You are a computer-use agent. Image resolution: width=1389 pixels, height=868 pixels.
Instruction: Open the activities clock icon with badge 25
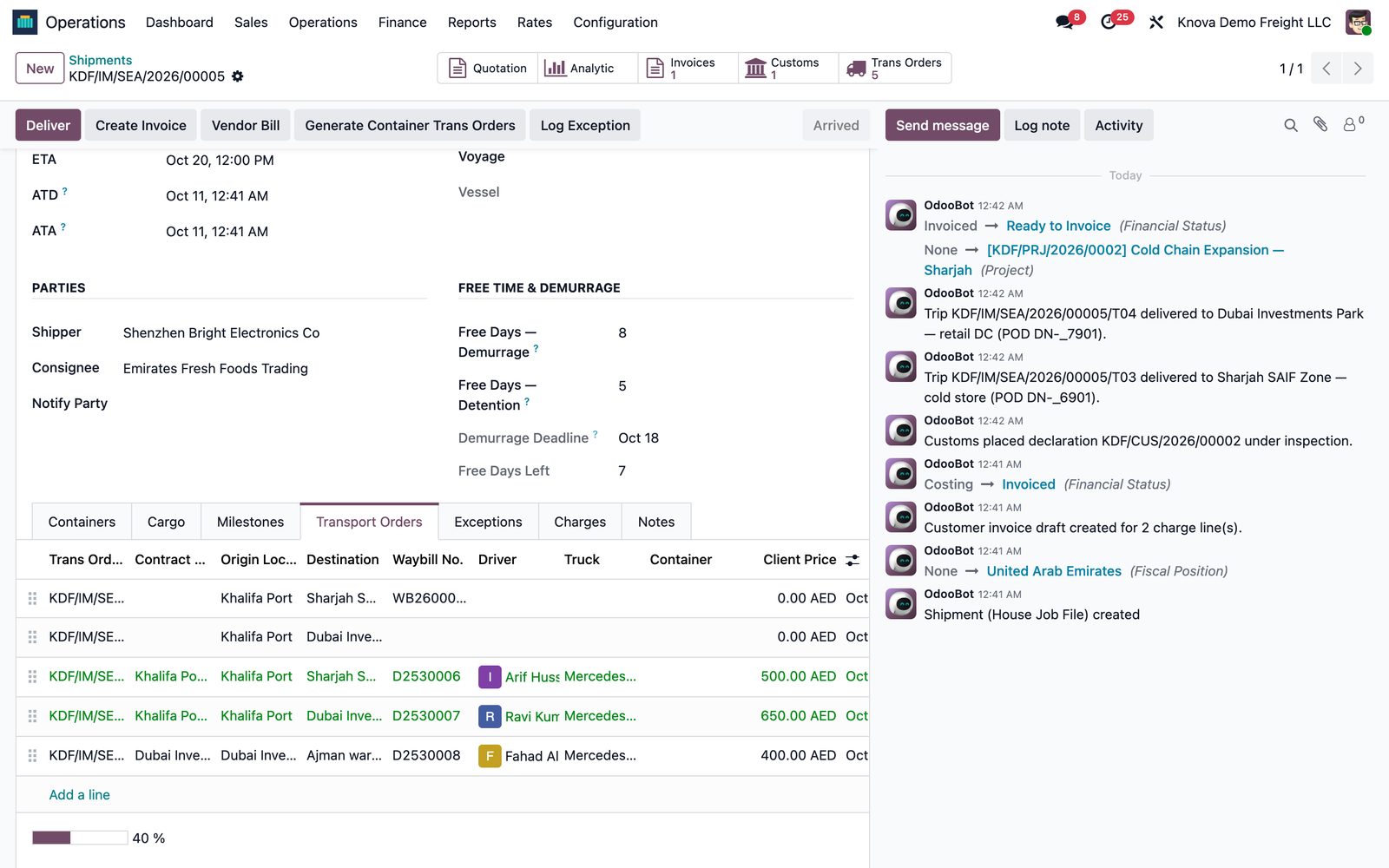pyautogui.click(x=1109, y=22)
